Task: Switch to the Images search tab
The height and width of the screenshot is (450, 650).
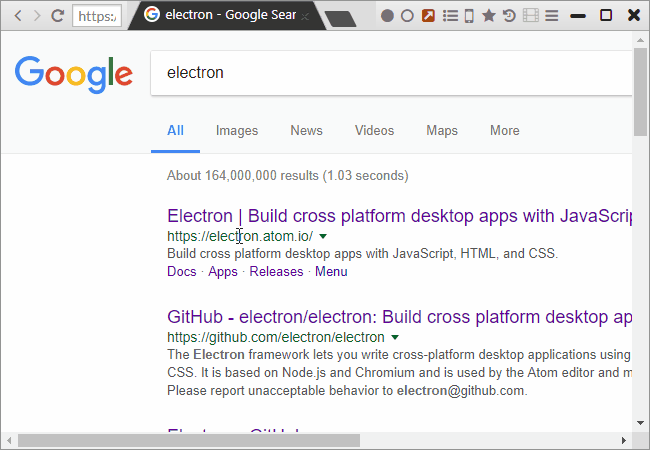Action: click(237, 130)
